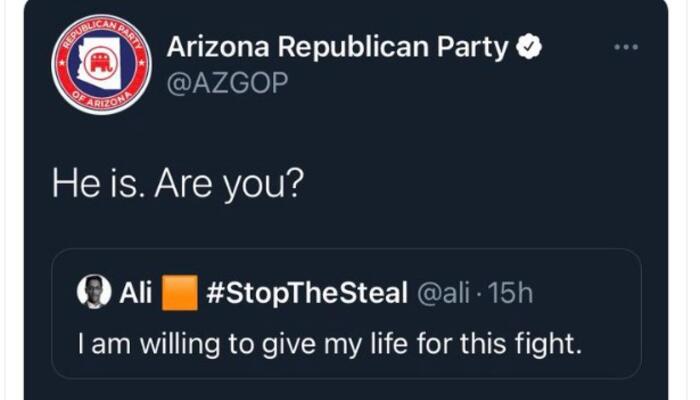Click the orange square emoji after Ali
700x400 pixels.
(x=180, y=293)
